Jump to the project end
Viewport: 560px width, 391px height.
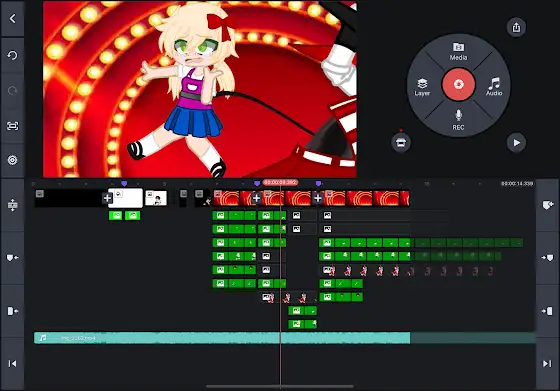point(547,364)
